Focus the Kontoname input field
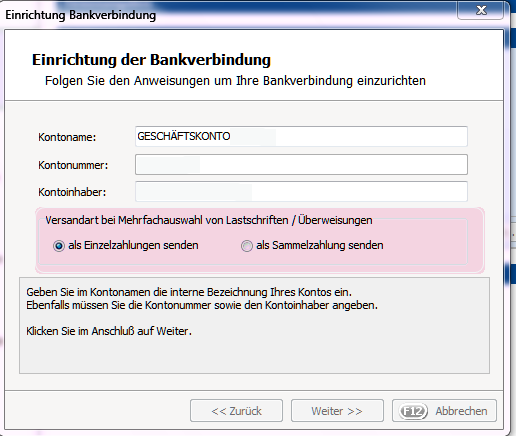Screen dimensions: 516x436 click(x=301, y=136)
